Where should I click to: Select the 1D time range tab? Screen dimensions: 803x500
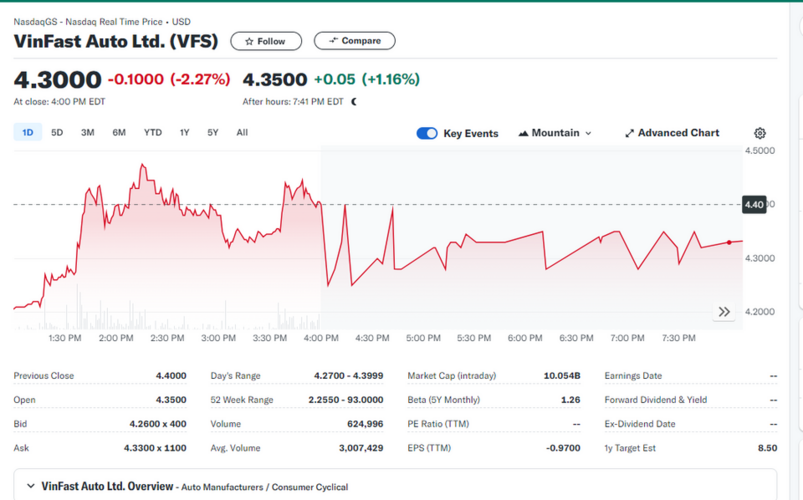(28, 132)
